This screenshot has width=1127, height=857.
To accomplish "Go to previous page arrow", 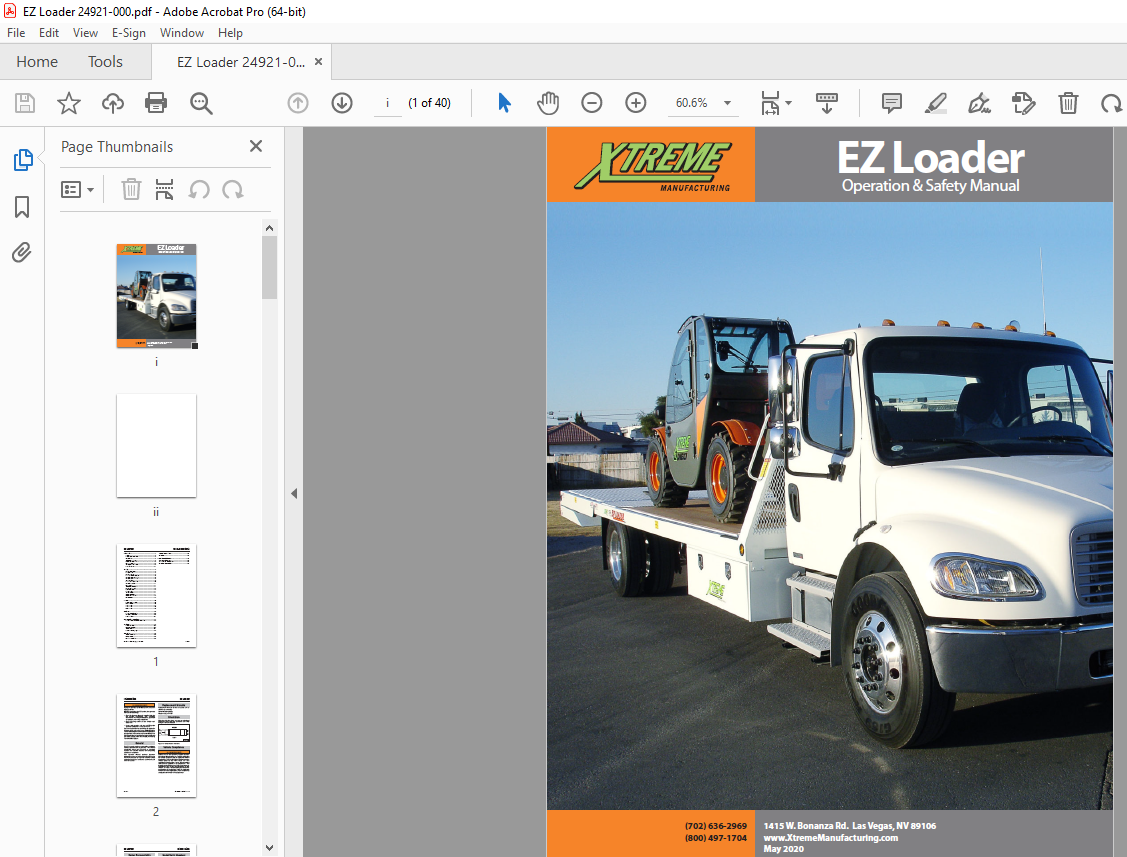I will click(x=298, y=103).
